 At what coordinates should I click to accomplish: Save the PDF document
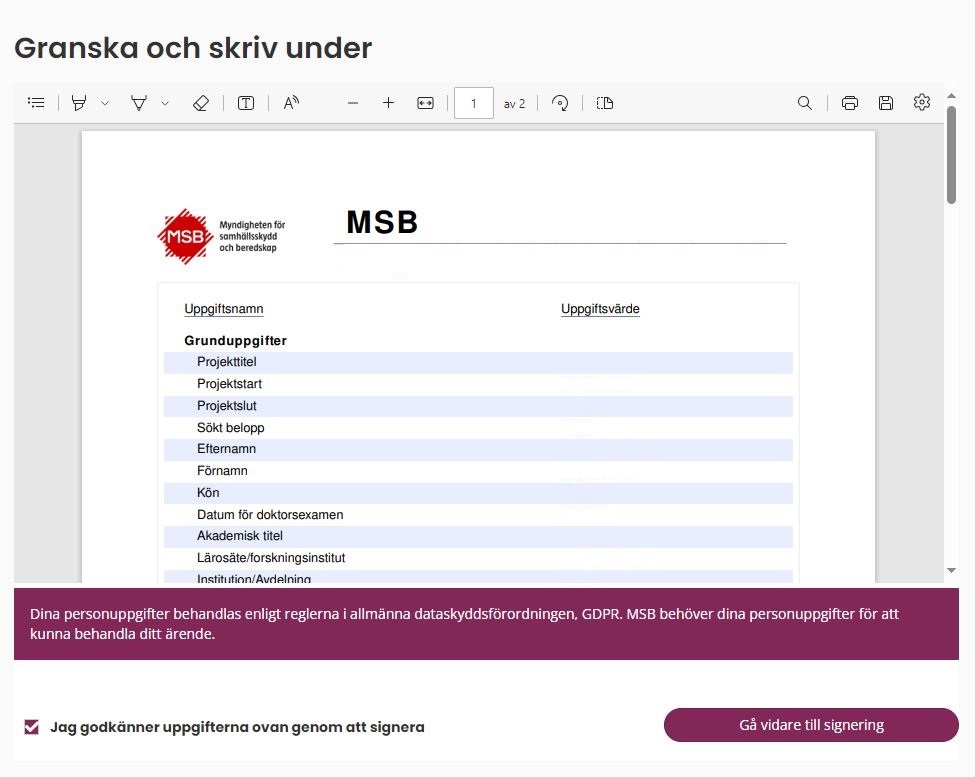886,103
